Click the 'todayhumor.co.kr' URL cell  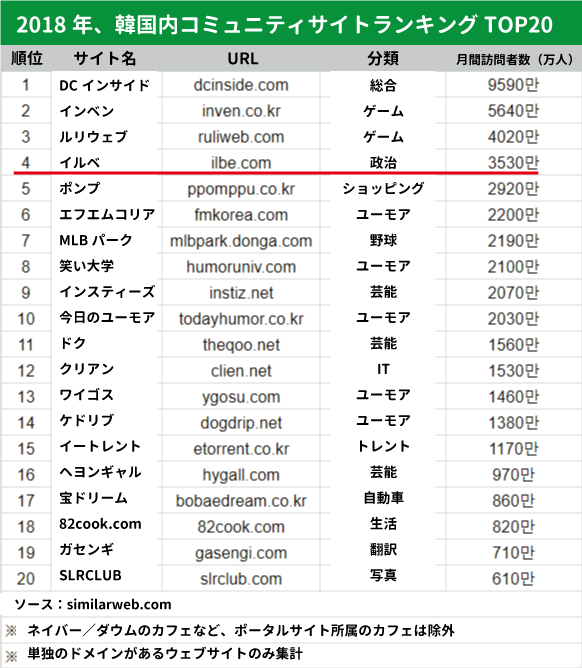[241, 319]
